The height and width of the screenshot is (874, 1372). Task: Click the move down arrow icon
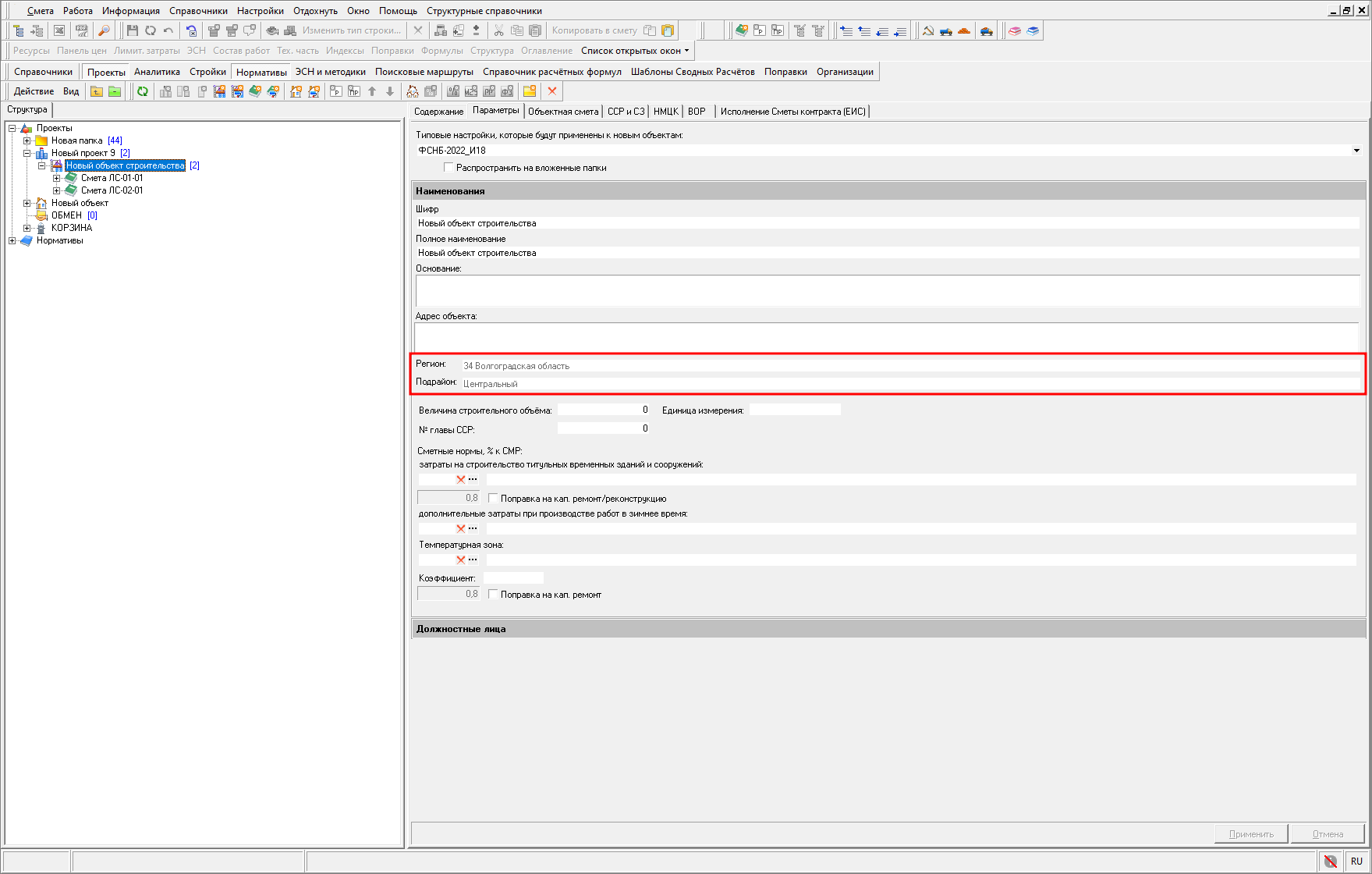(x=390, y=91)
